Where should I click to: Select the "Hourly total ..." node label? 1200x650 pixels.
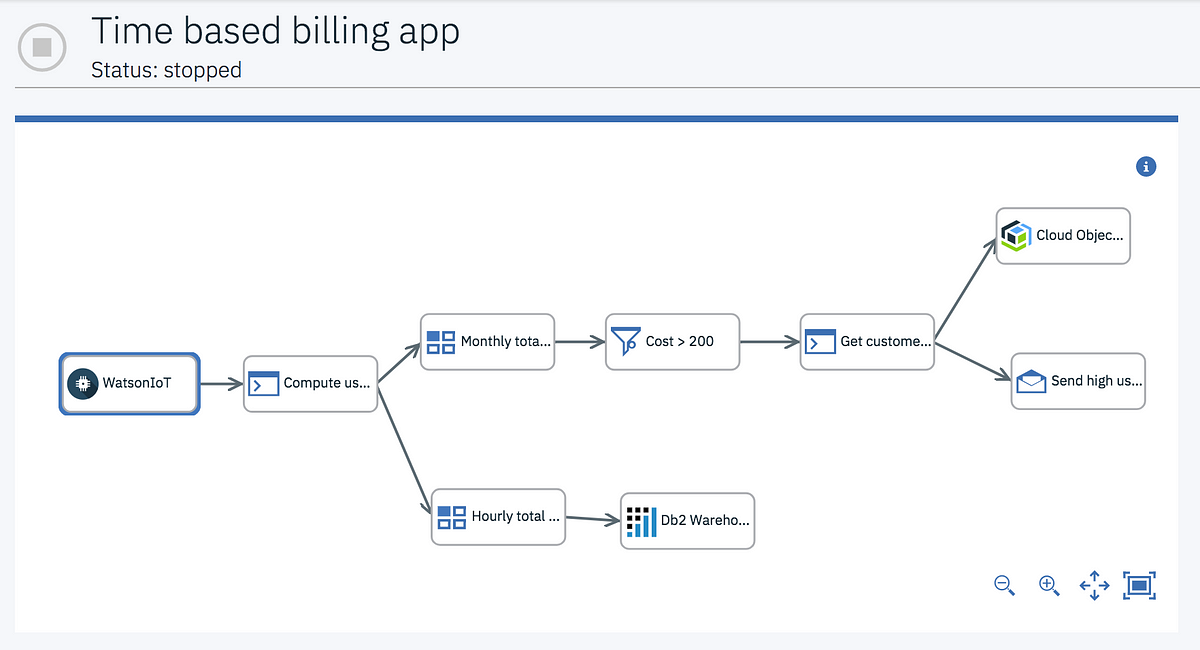click(516, 516)
